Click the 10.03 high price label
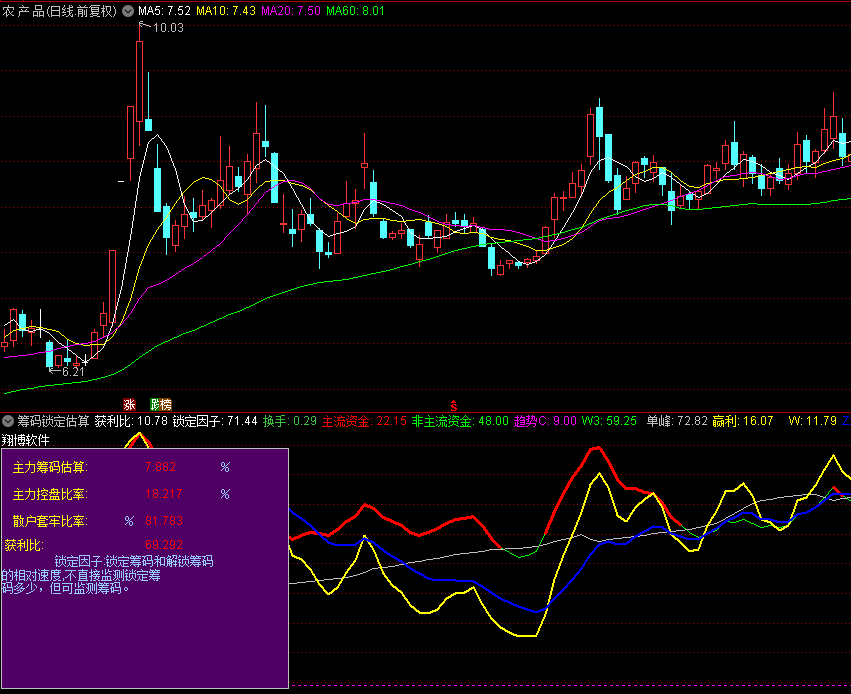The width and height of the screenshot is (851, 694). (168, 28)
